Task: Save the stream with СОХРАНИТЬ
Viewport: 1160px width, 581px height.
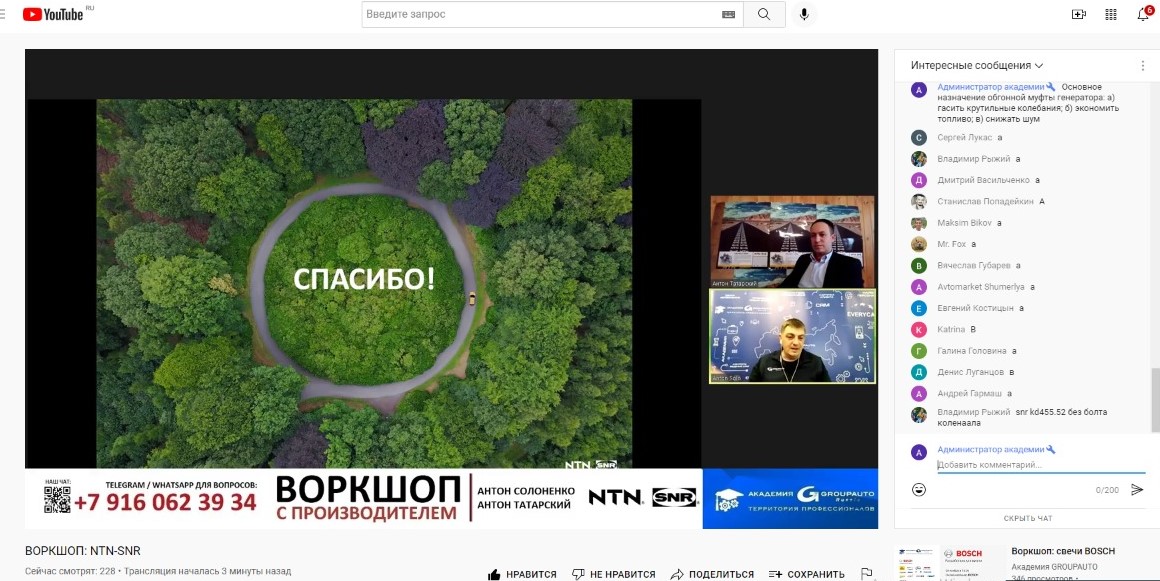Action: coord(806,574)
